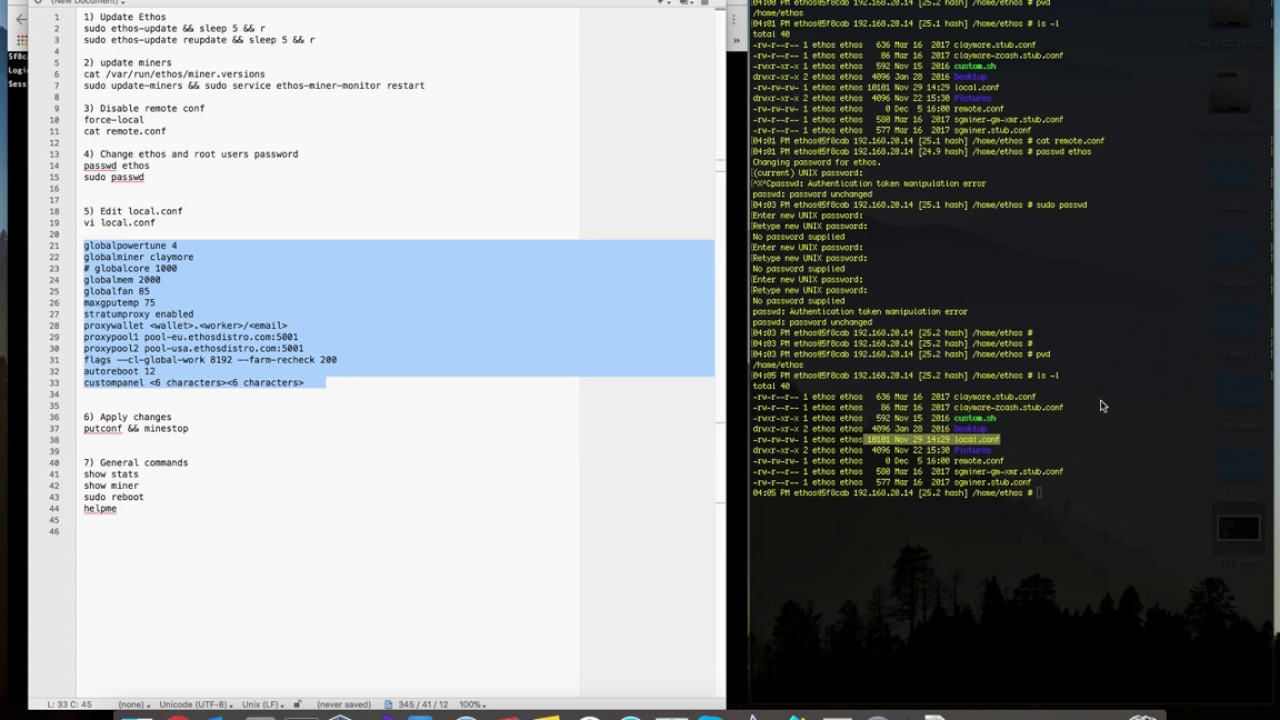Click the 'vi local.conf' line
Viewport: 1280px width, 720px height.
119,223
